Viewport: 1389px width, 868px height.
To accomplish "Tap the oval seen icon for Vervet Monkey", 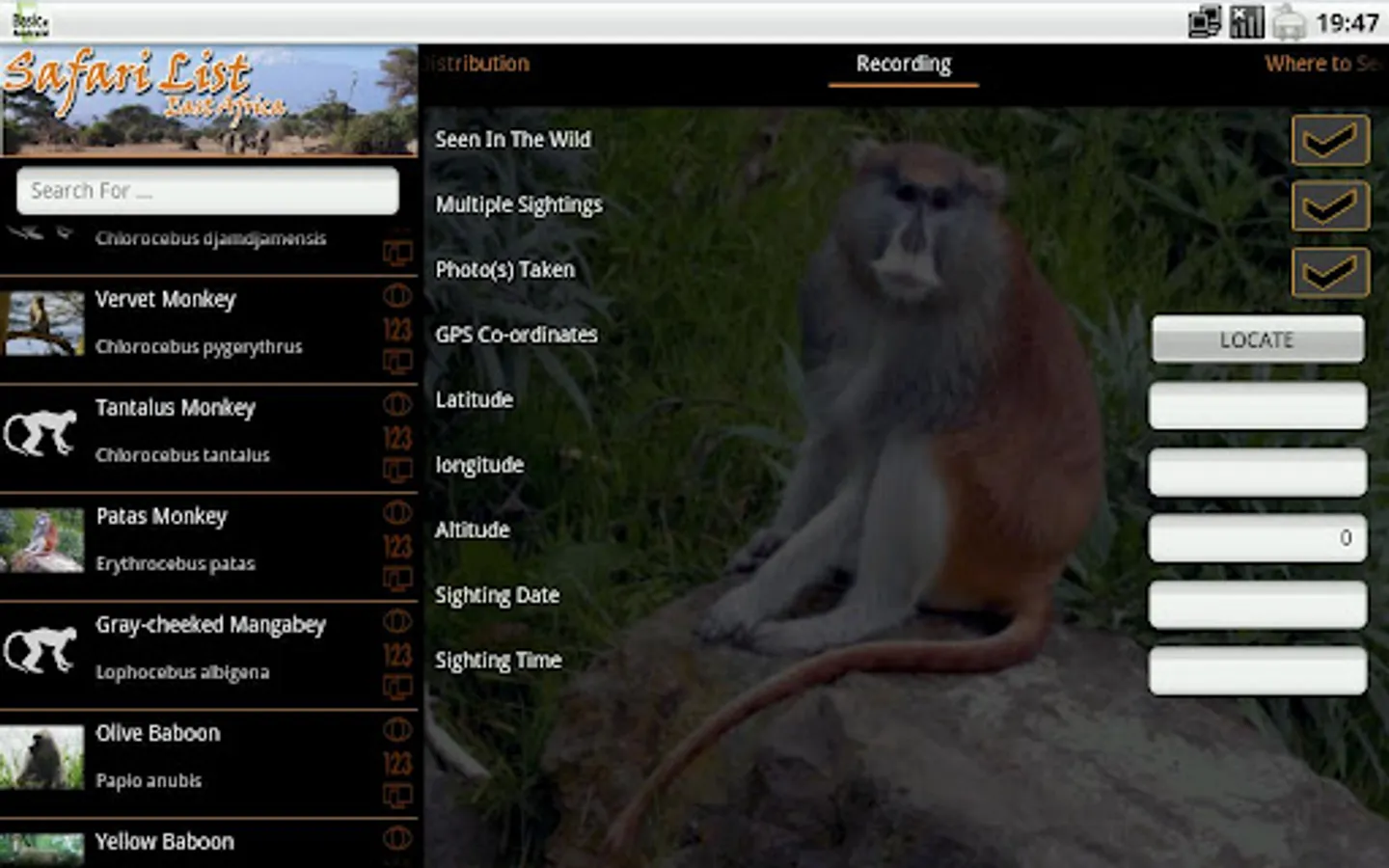I will pos(397,295).
